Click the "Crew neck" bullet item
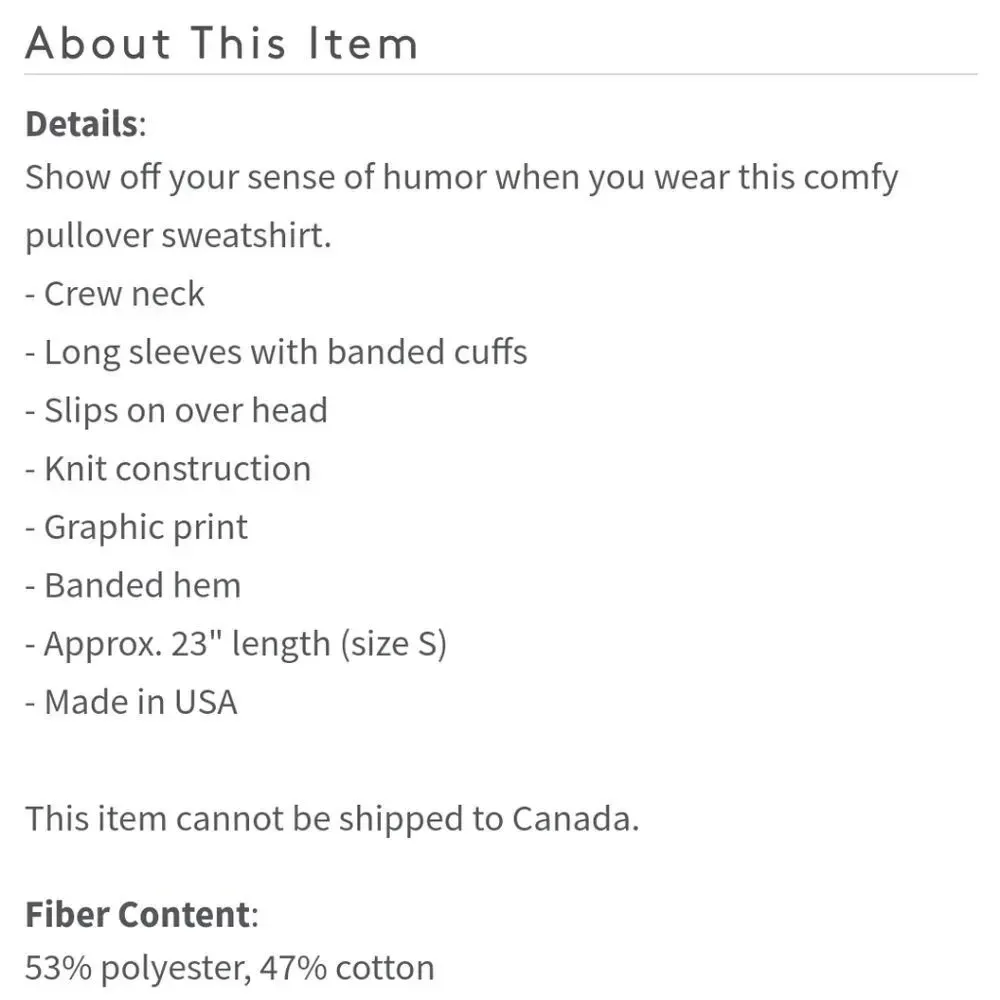Image resolution: width=1000 pixels, height=1000 pixels. point(124,294)
